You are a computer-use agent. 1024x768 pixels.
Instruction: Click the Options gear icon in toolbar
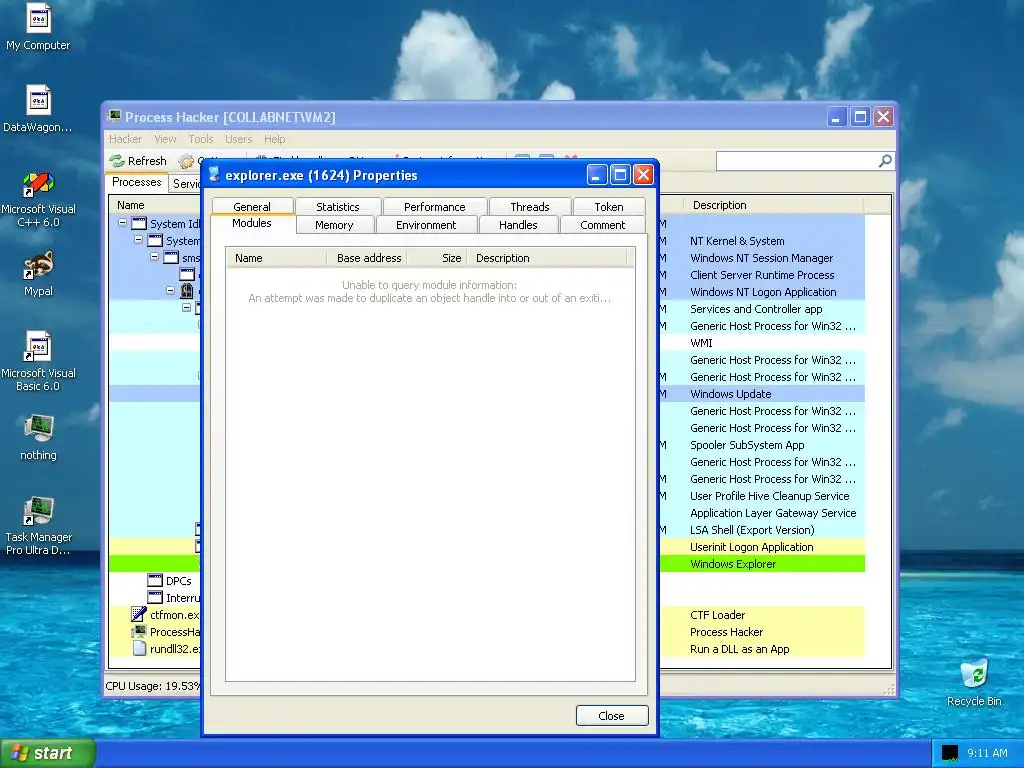pyautogui.click(x=186, y=161)
